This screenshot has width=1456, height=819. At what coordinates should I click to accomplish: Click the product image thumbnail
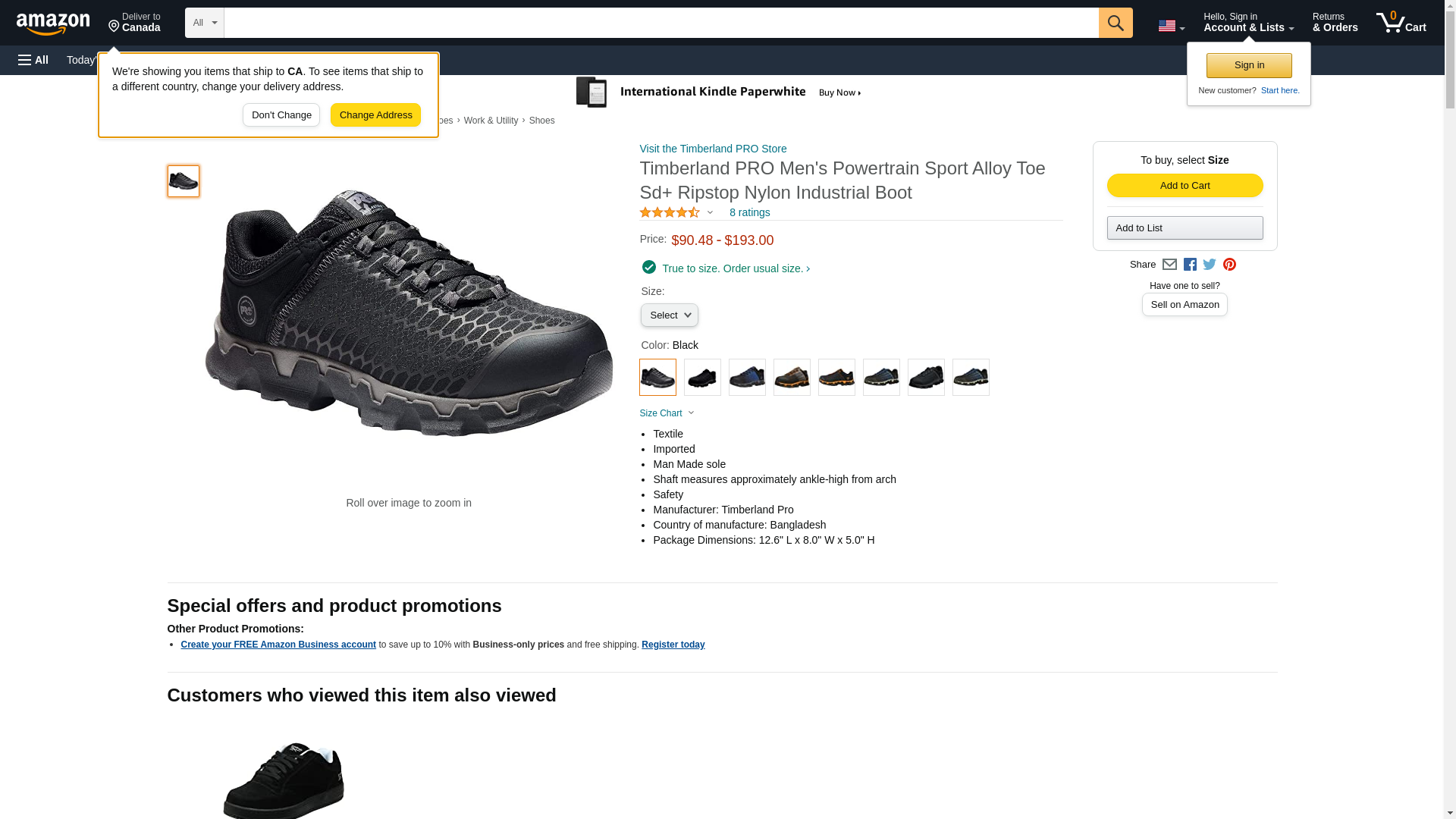184,181
